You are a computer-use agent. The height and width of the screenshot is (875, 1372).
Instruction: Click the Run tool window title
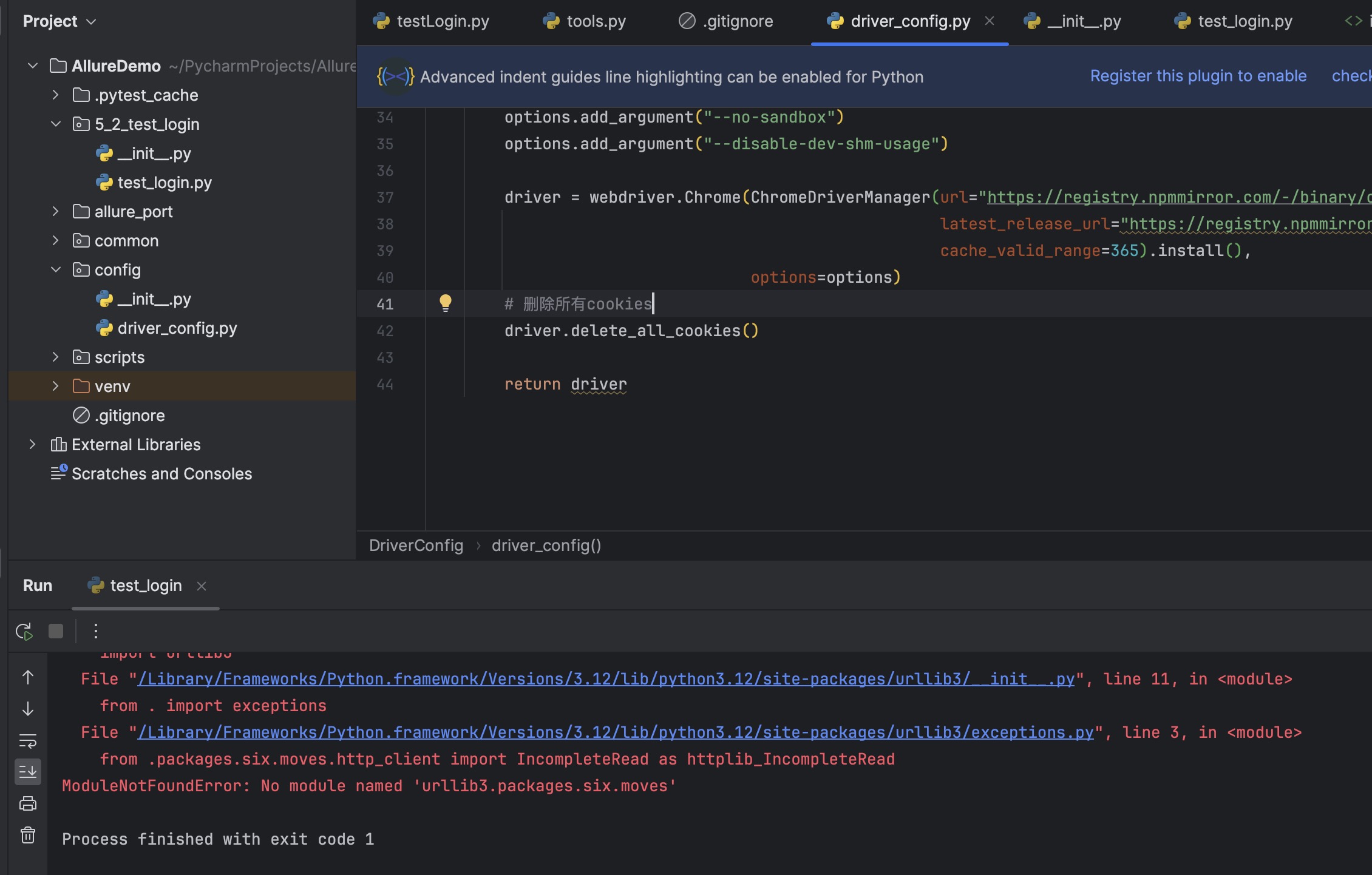pyautogui.click(x=38, y=586)
